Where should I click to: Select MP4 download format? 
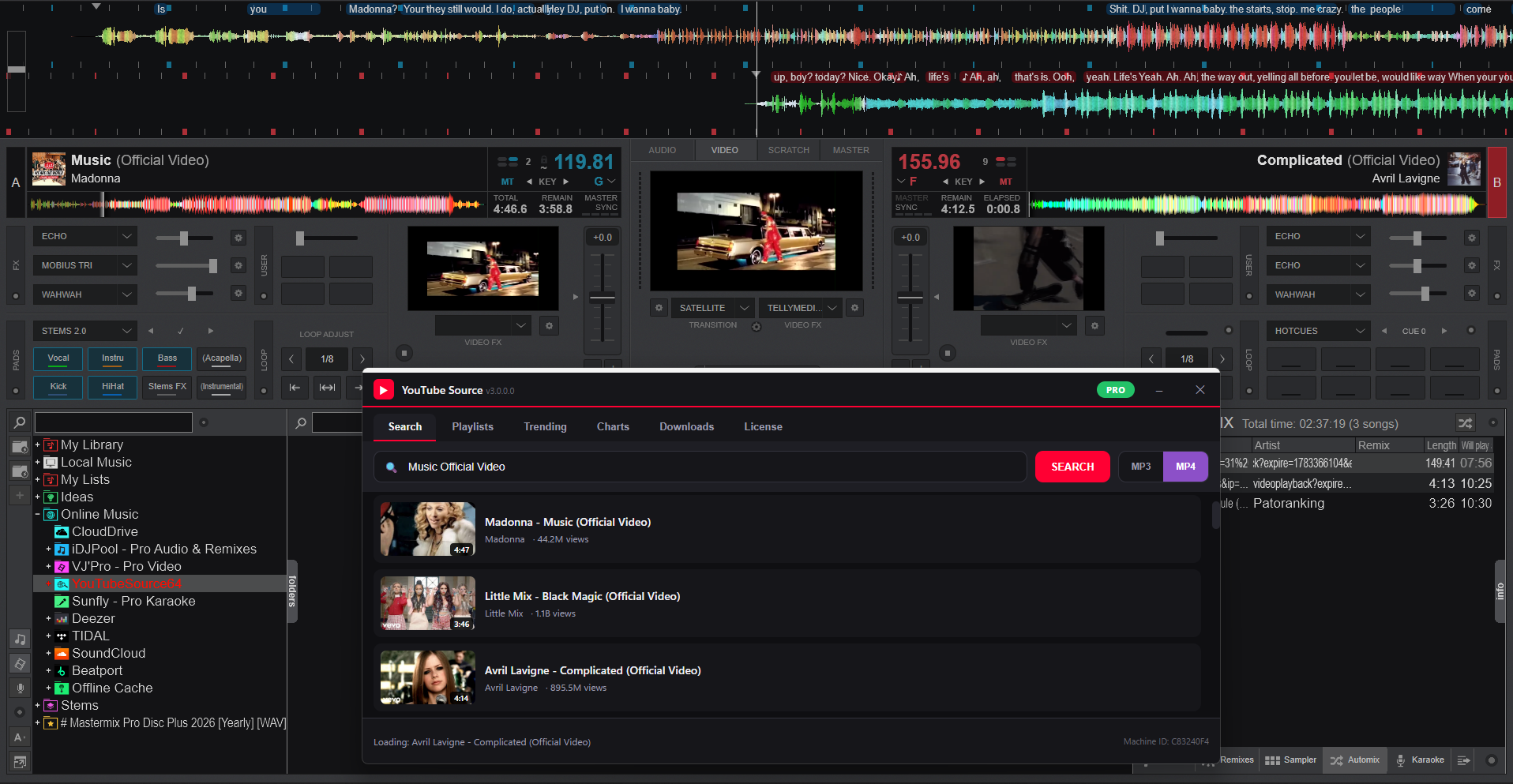pyautogui.click(x=1185, y=467)
